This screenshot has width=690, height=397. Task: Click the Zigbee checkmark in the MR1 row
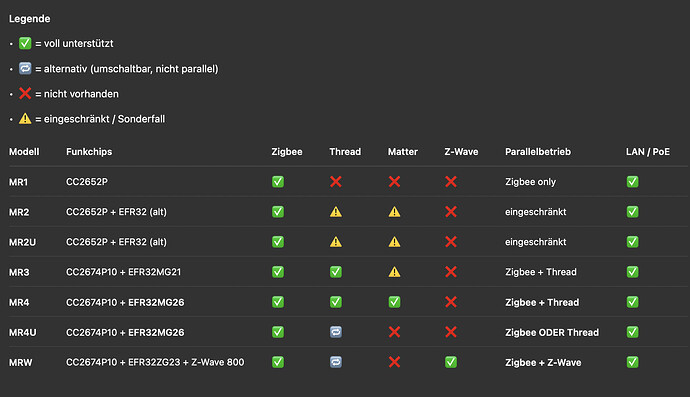pyautogui.click(x=278, y=182)
